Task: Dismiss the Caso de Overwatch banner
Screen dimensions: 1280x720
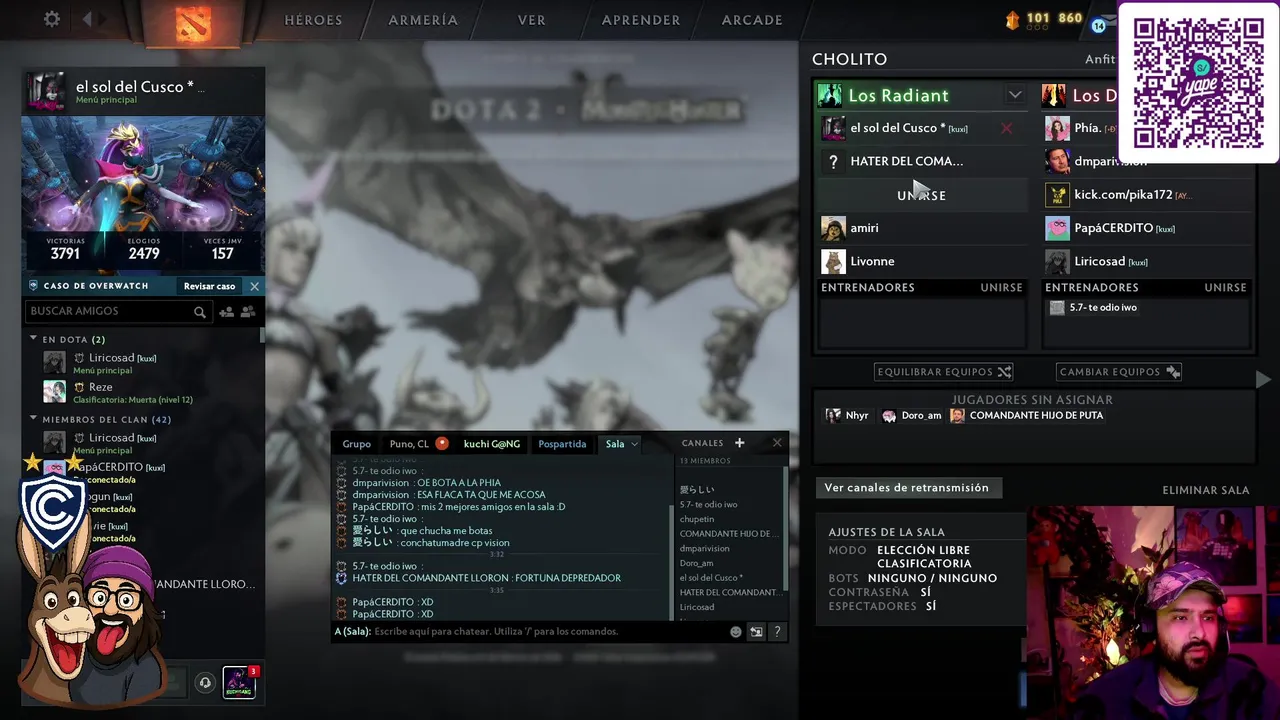Action: [254, 286]
